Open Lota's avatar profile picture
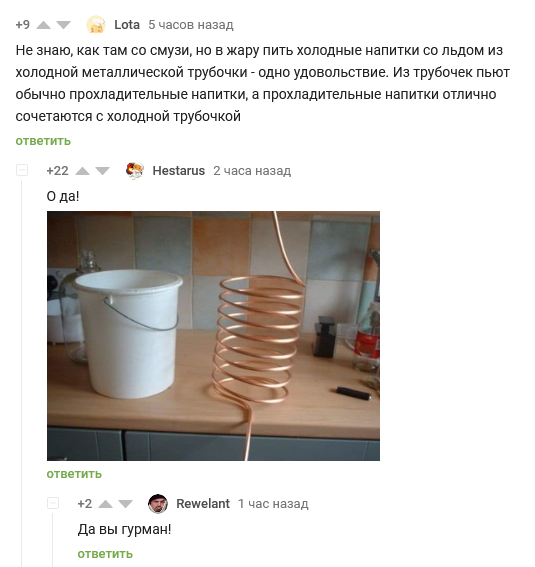This screenshot has height=567, width=535. 95,25
